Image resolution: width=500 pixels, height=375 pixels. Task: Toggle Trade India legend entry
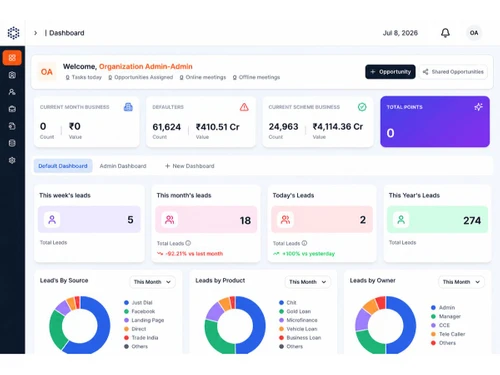(141, 338)
